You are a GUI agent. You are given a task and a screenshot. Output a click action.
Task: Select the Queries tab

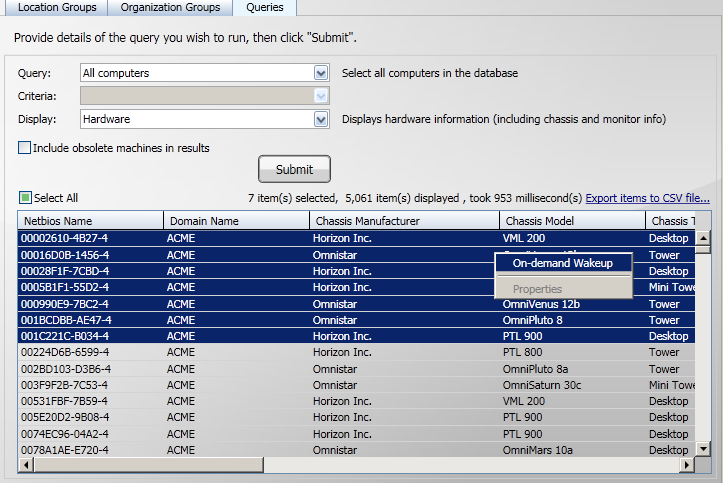pos(264,8)
